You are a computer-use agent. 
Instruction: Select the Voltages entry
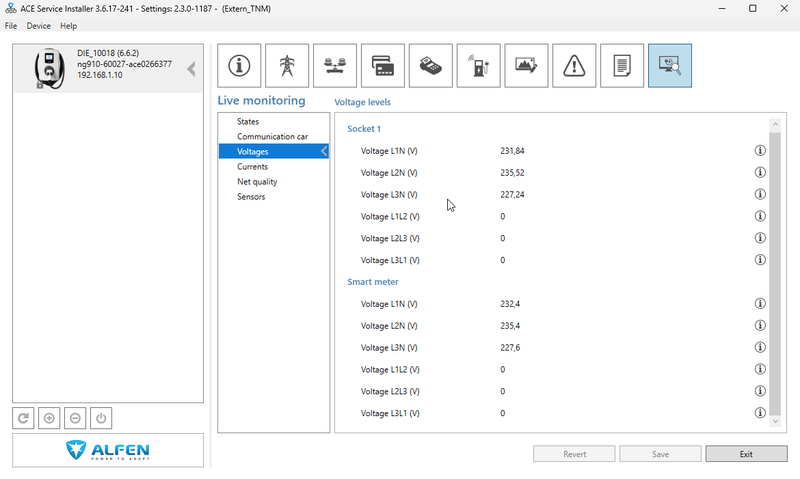click(x=273, y=152)
